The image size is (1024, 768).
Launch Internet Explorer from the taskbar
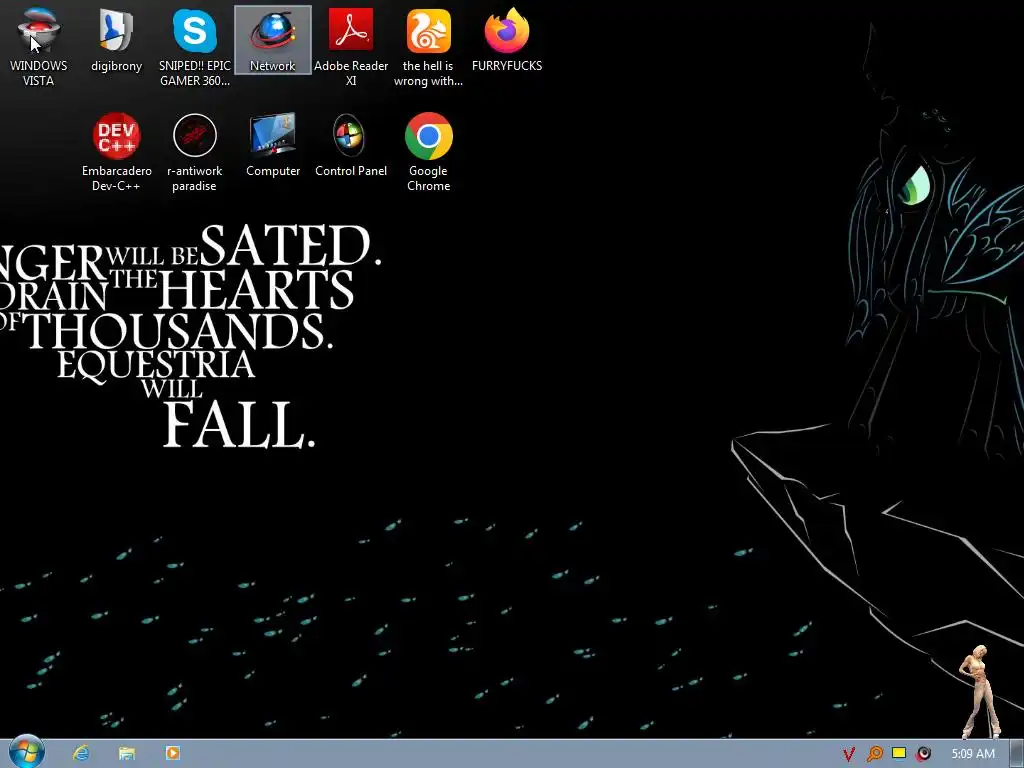click(81, 753)
